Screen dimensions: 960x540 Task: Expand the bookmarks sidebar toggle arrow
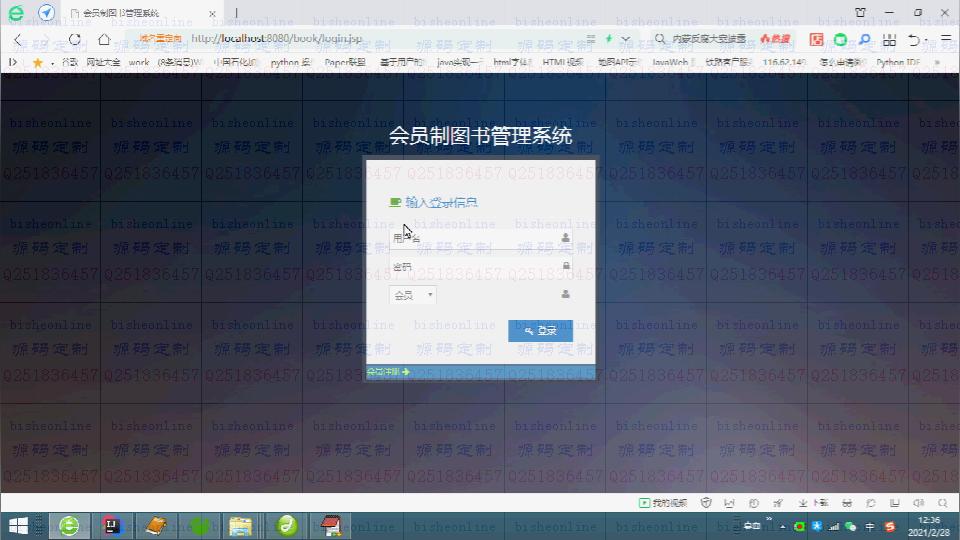pyautogui.click(x=13, y=62)
